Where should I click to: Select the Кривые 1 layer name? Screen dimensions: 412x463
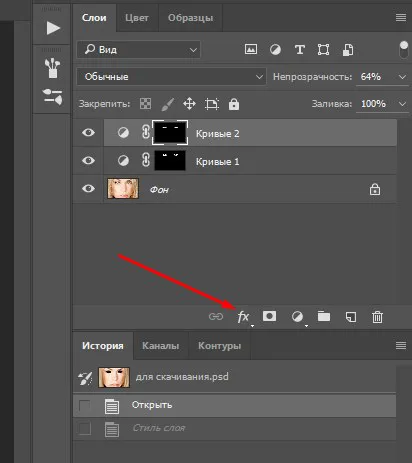point(217,162)
